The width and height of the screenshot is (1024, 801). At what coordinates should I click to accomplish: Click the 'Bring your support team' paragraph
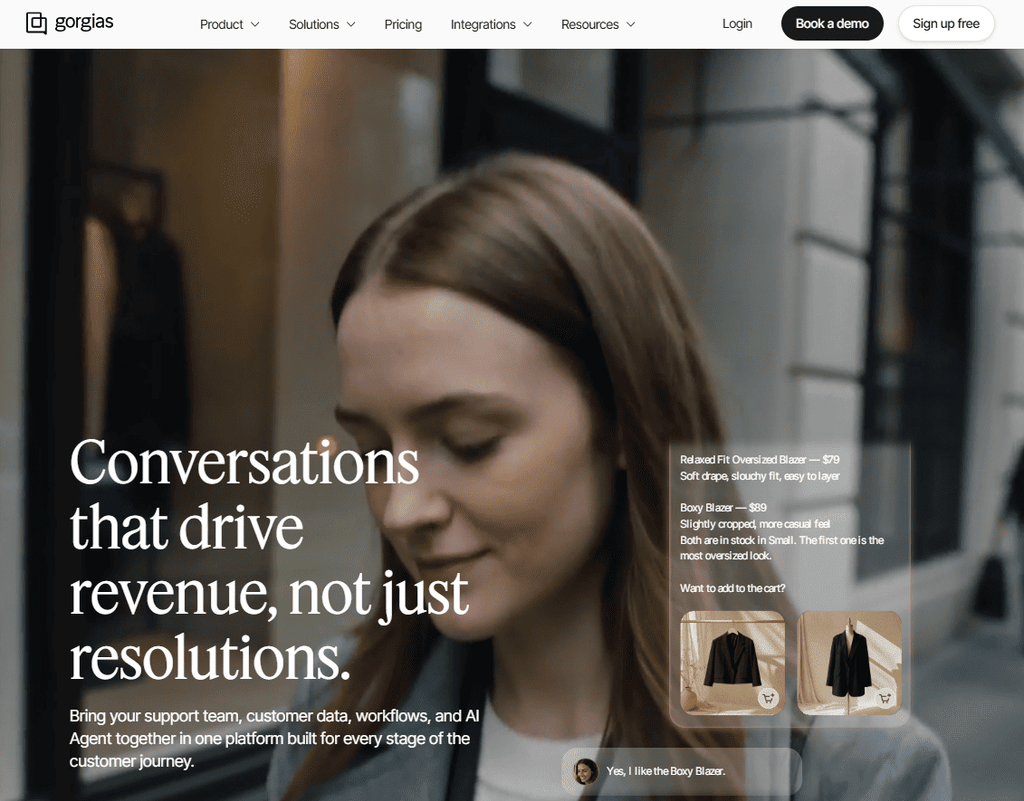tap(274, 738)
